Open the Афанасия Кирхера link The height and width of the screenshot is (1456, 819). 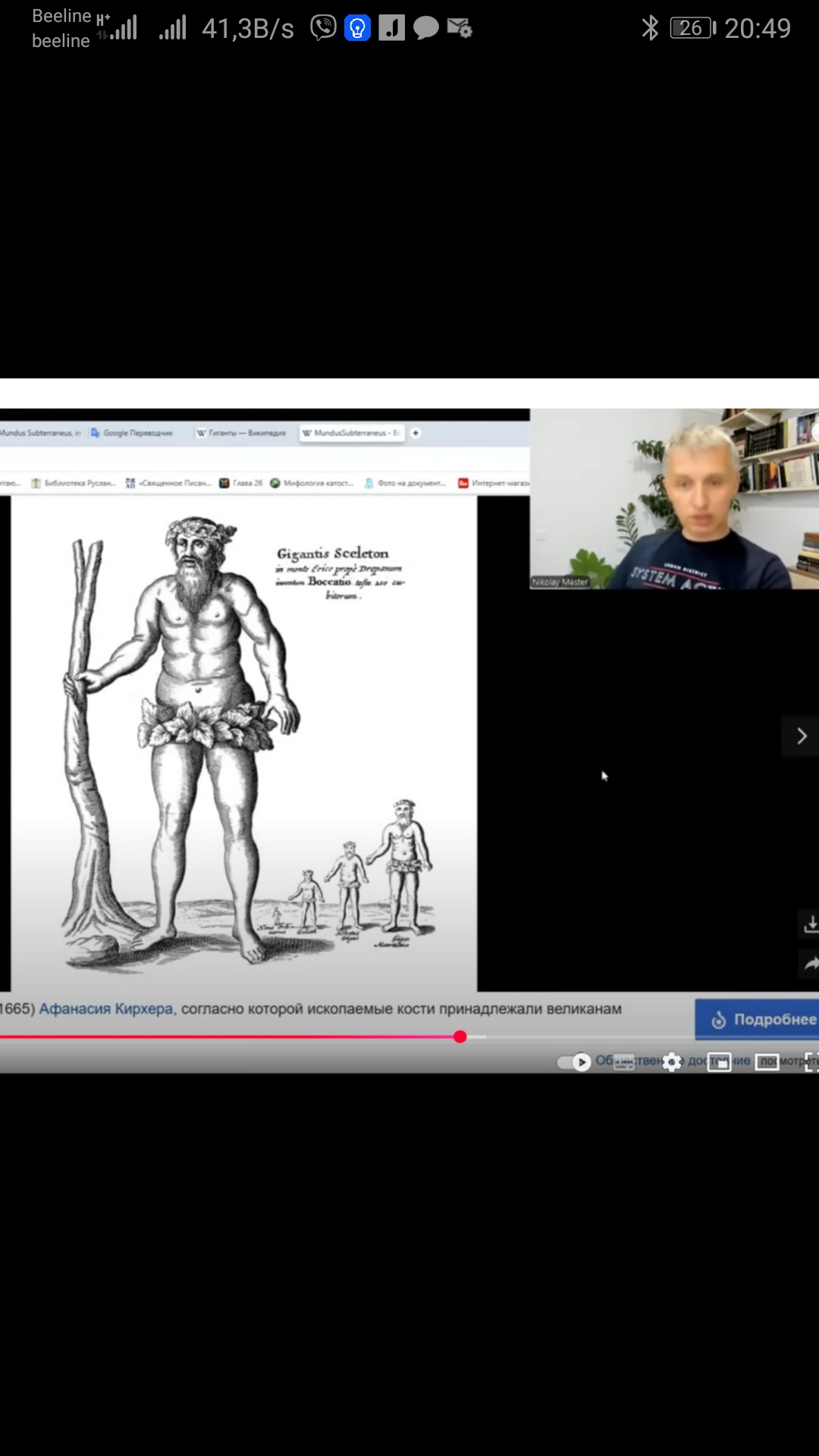[106, 1009]
